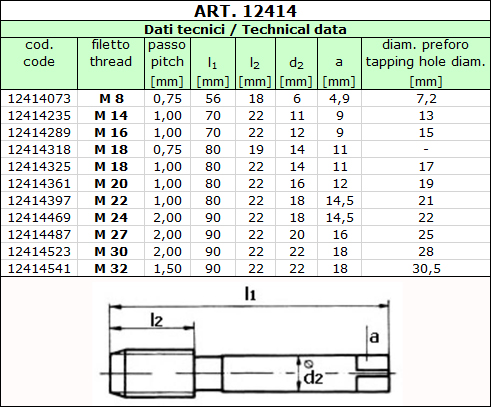Click the M 24 thread cell
The height and width of the screenshot is (407, 491).
click(x=111, y=218)
